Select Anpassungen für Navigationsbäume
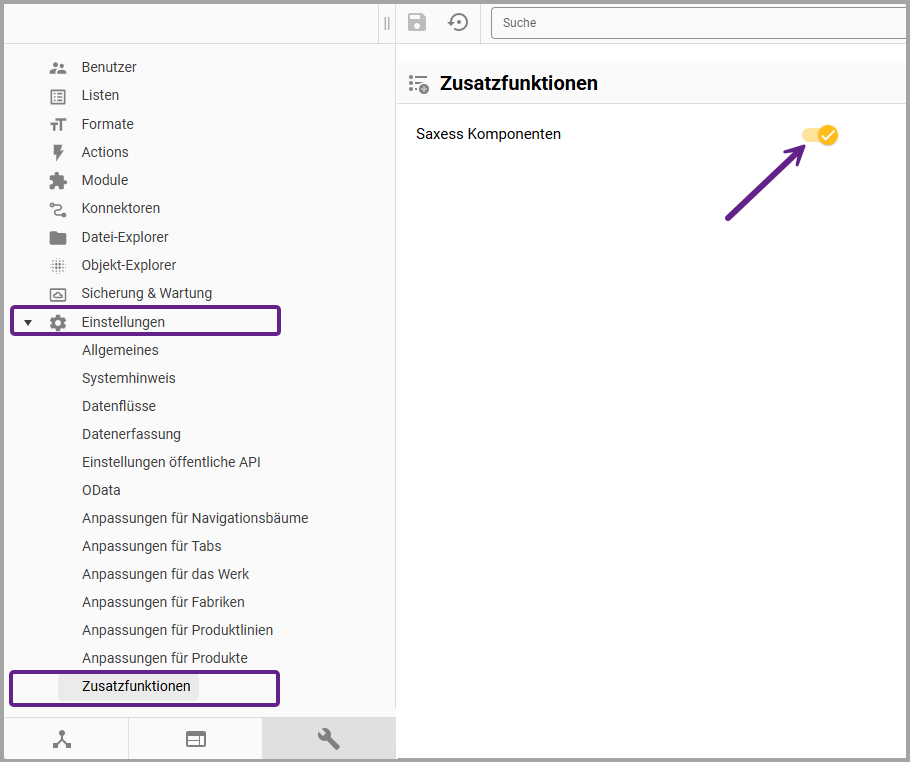 pyautogui.click(x=195, y=518)
